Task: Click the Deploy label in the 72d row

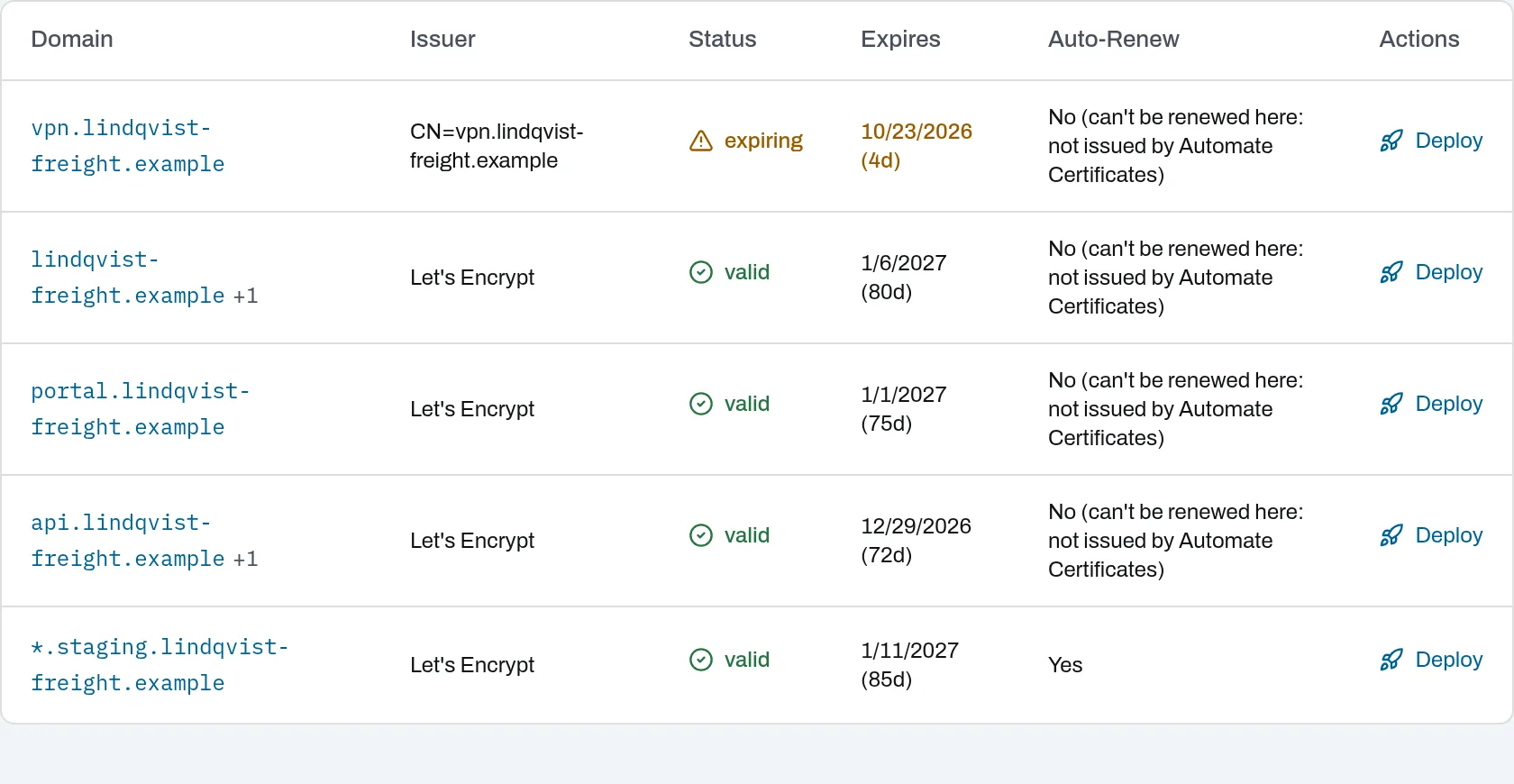Action: 1448,535
